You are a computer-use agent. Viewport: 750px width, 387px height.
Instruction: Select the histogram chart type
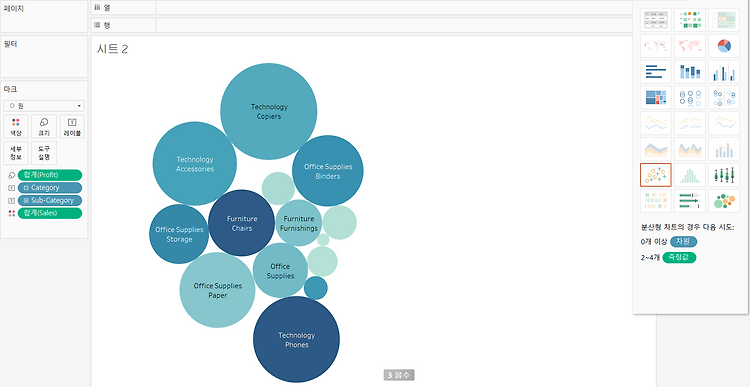690,175
